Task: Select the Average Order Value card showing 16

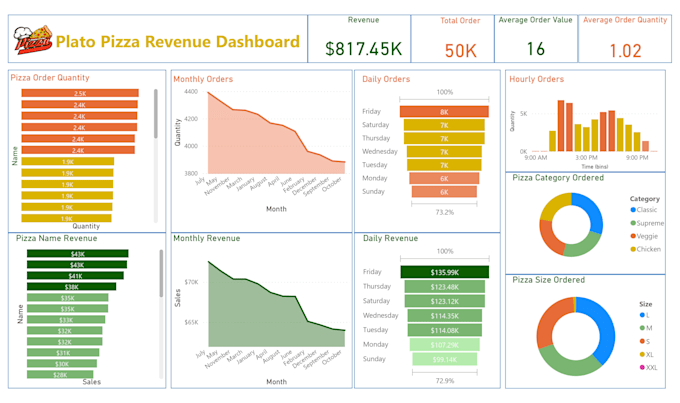Action: coord(536,39)
